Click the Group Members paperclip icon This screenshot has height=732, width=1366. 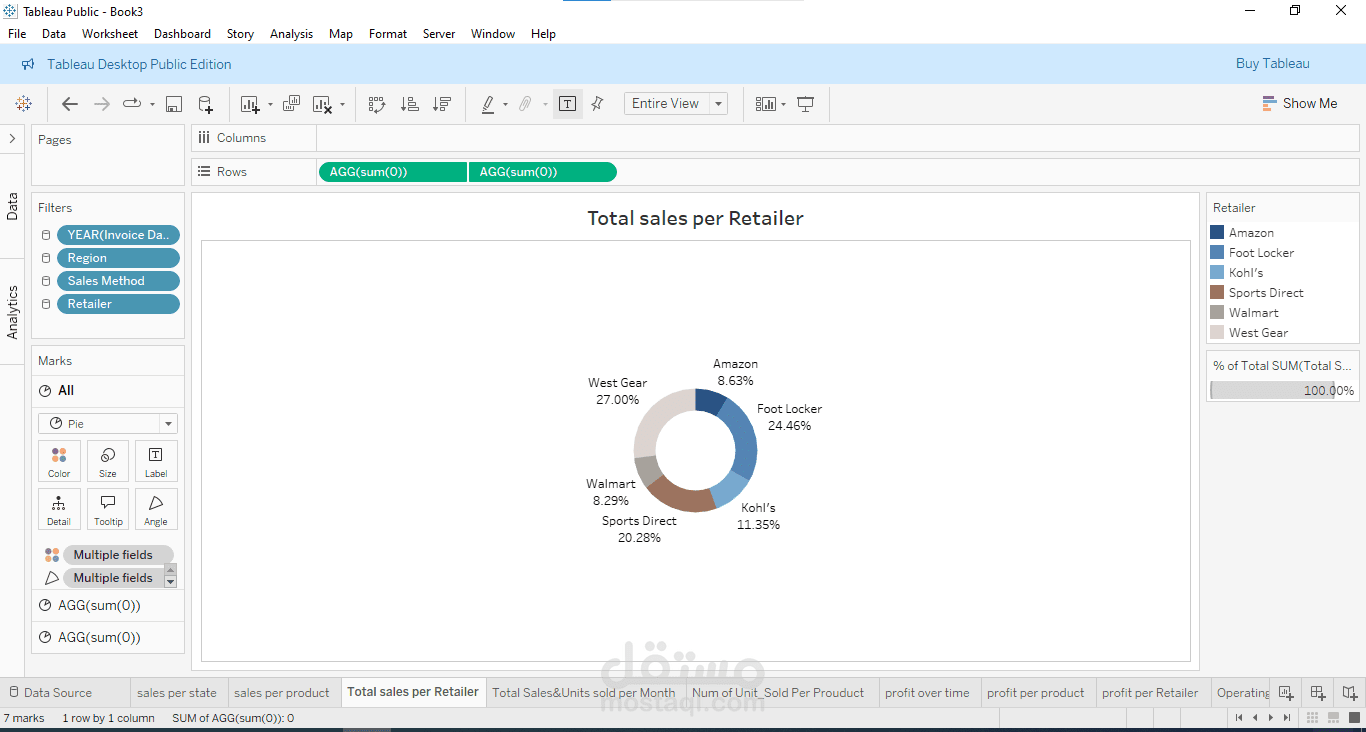tap(525, 104)
